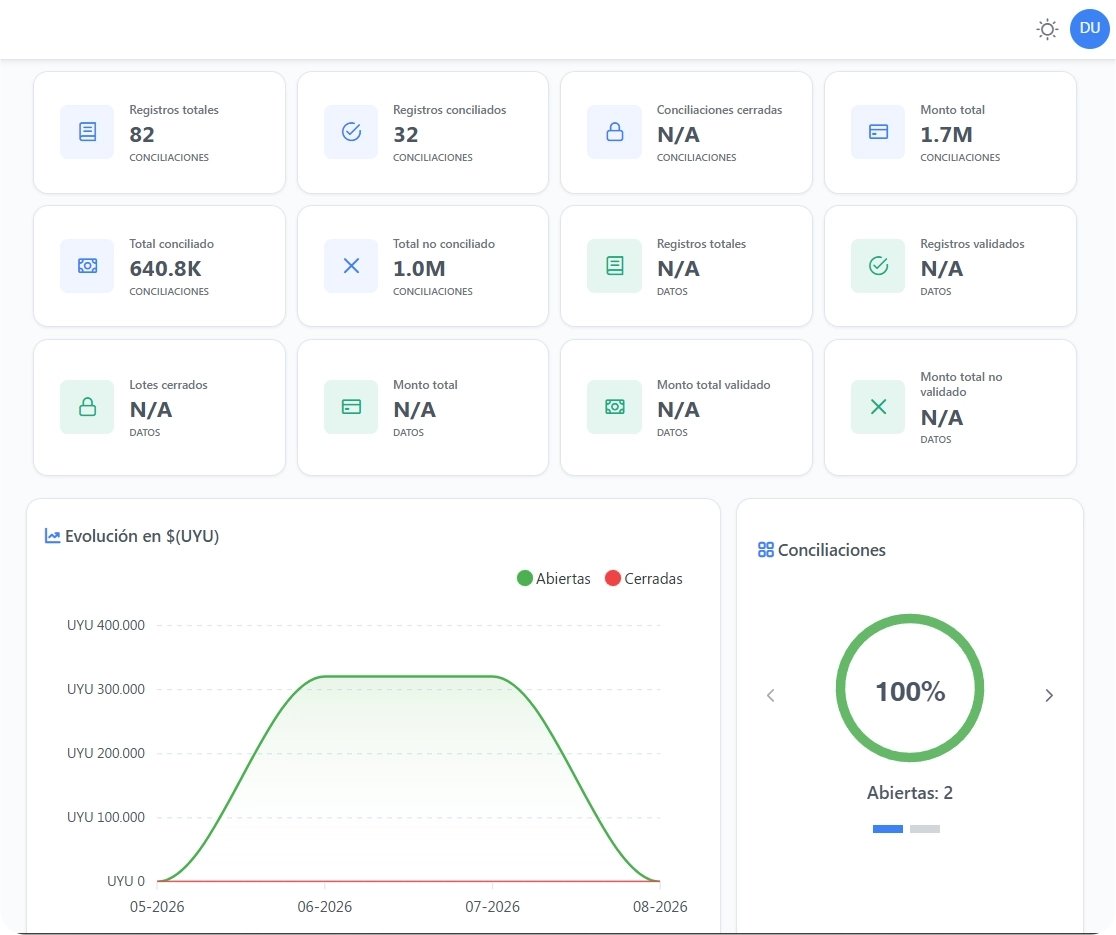Go to the previous Conciliaciones slide
The height and width of the screenshot is (935, 1116).
tap(770, 695)
